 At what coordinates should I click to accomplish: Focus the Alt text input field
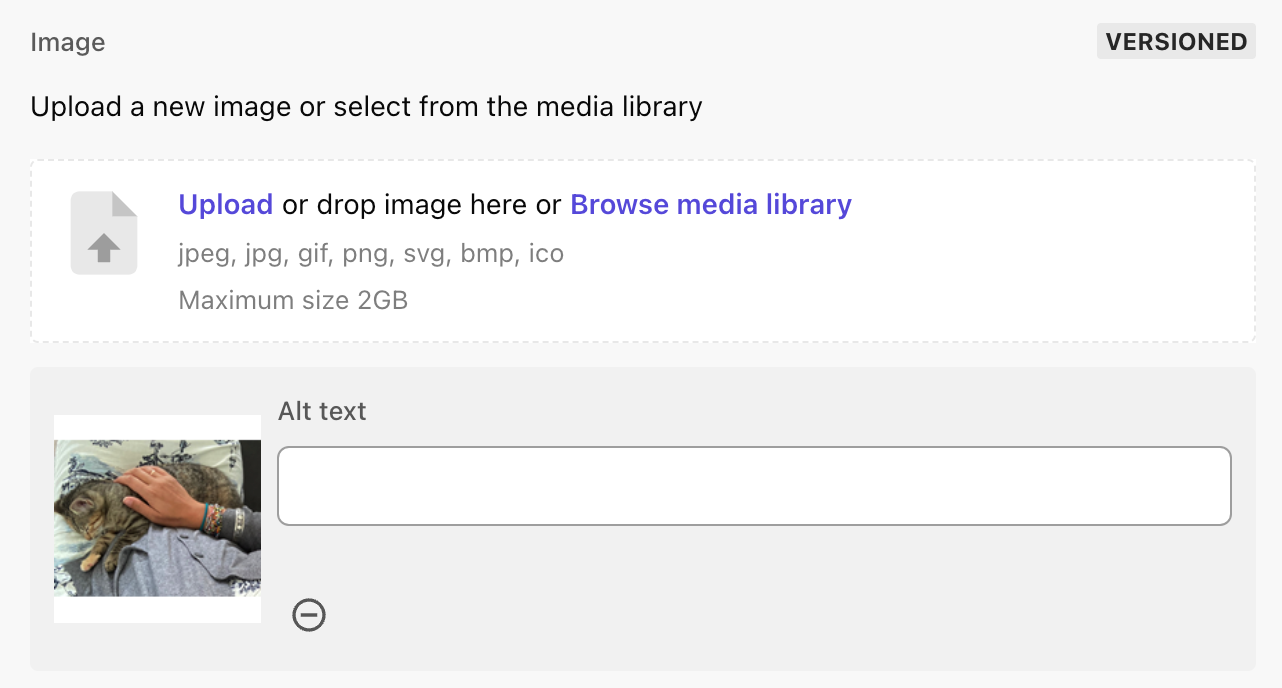tap(754, 486)
